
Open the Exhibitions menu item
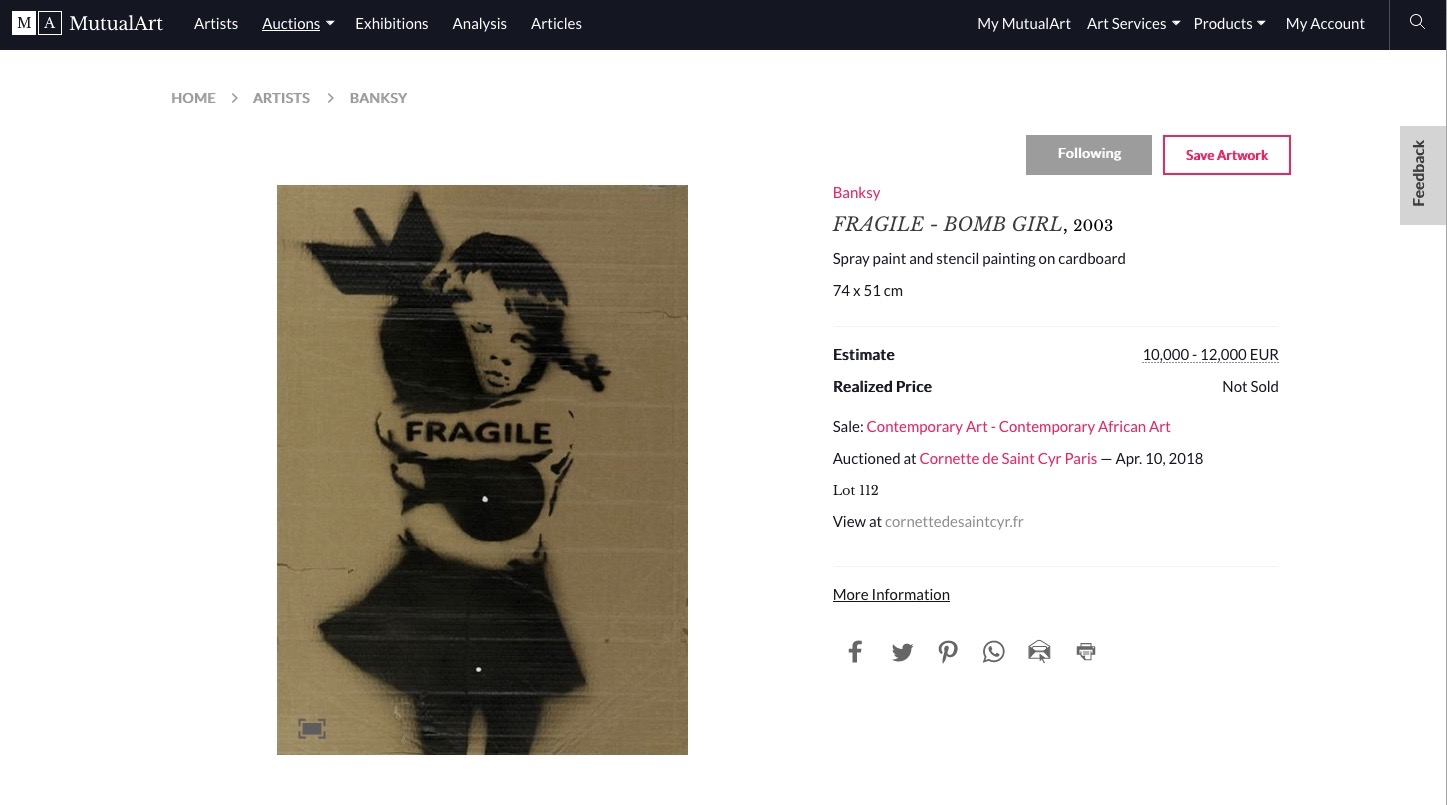coord(392,23)
